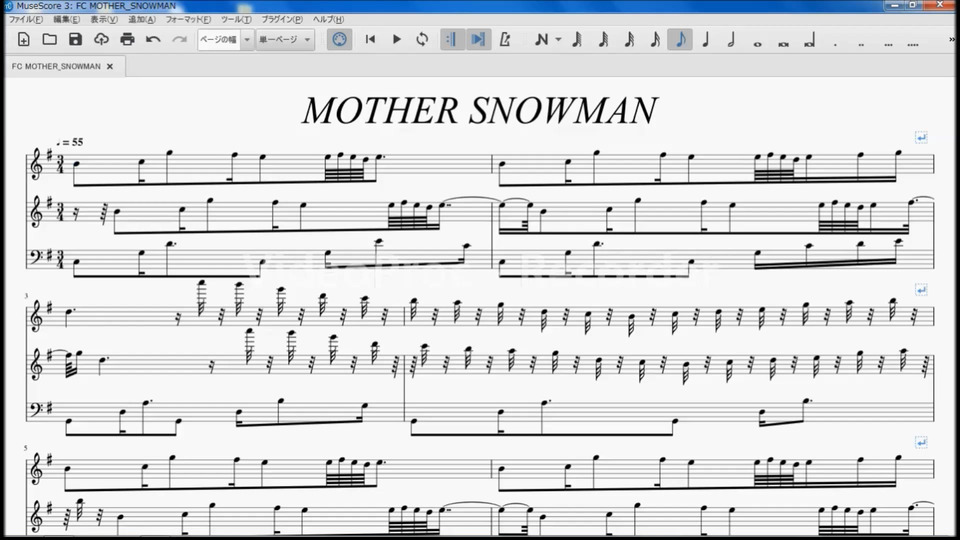This screenshot has height=540, width=960.
Task: Toggle pan score during playback
Action: [x=478, y=40]
